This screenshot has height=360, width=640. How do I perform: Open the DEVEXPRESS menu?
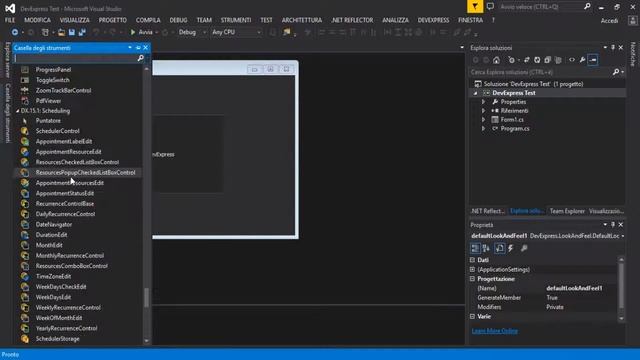coord(433,20)
